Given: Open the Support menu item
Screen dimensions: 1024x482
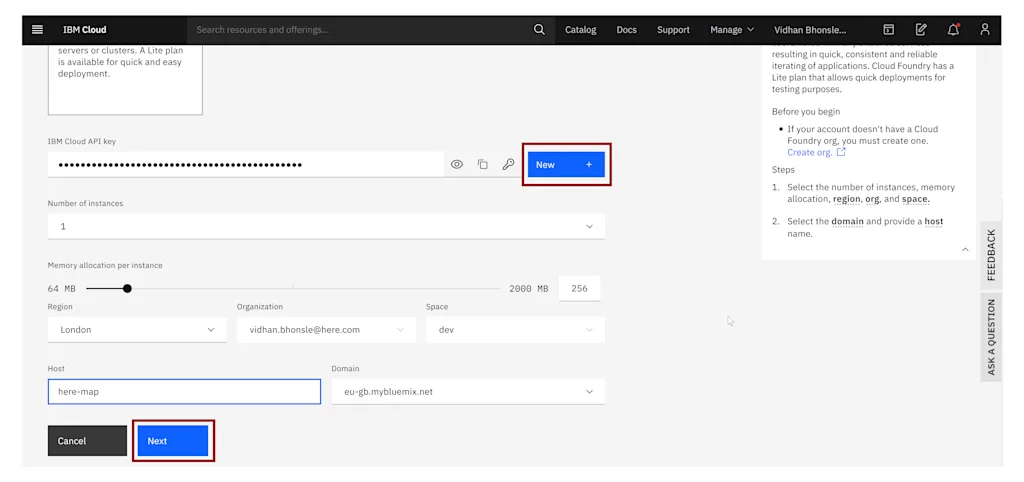Looking at the screenshot, I should [x=673, y=29].
